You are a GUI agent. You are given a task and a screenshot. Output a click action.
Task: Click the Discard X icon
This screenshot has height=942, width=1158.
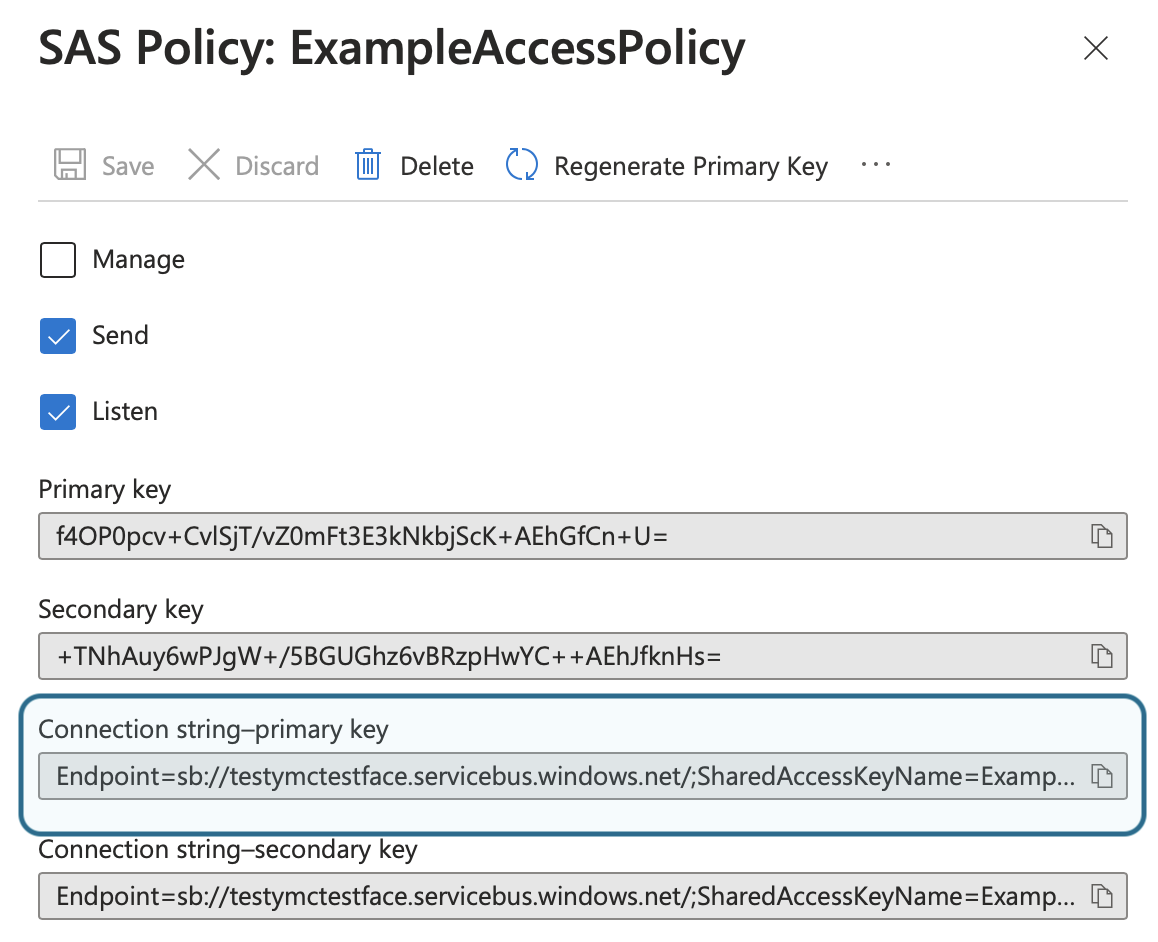click(x=204, y=165)
